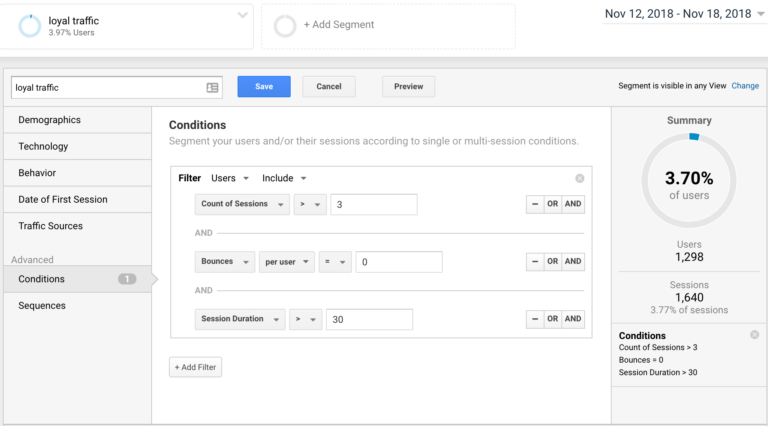Click AND on Session Duration row
This screenshot has height=426, width=768.
pos(573,319)
